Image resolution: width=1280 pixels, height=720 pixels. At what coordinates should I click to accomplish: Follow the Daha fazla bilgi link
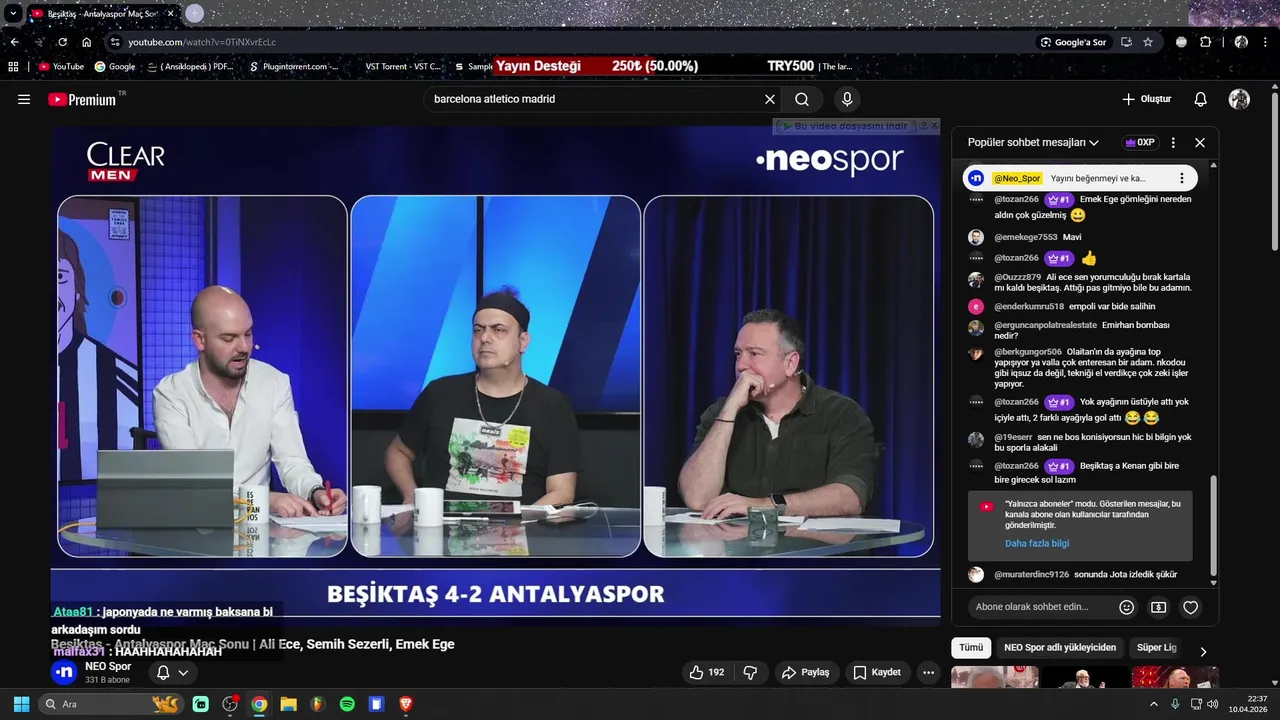click(1037, 543)
